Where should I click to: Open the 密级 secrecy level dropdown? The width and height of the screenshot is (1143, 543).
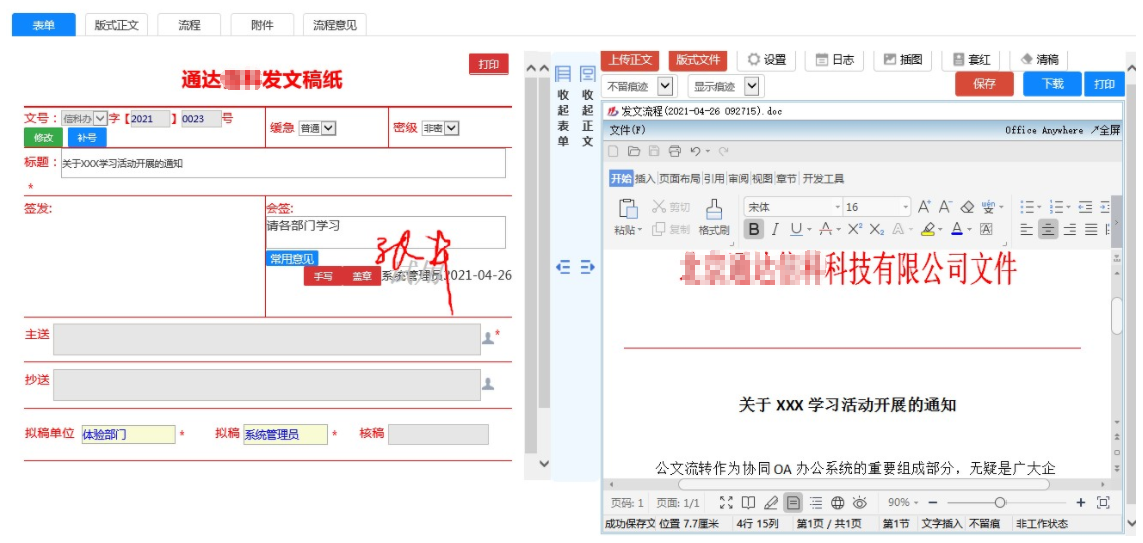[x=440, y=128]
